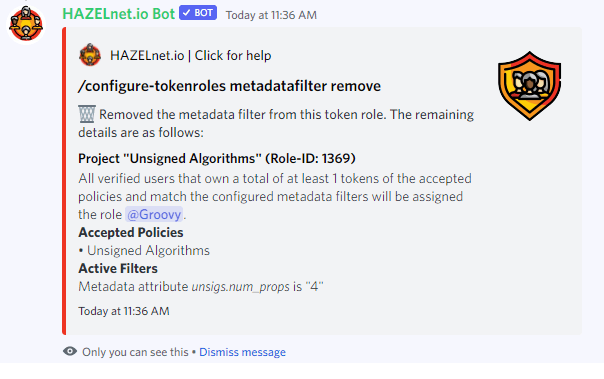Open the HAZELnet.io Click for help link
Image resolution: width=604 pixels, height=379 pixels.
point(190,55)
